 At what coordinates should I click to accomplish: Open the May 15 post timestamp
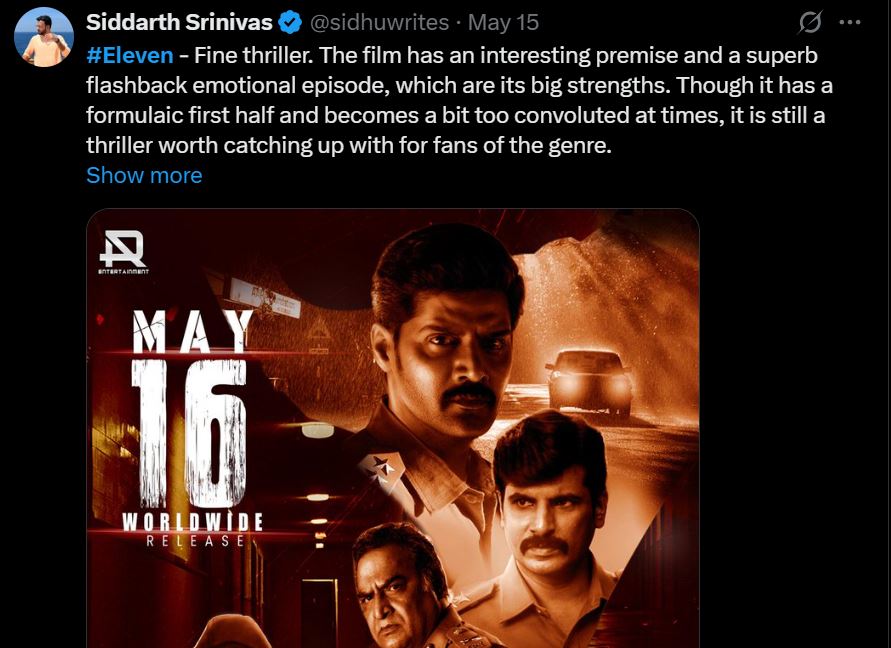[x=503, y=23]
